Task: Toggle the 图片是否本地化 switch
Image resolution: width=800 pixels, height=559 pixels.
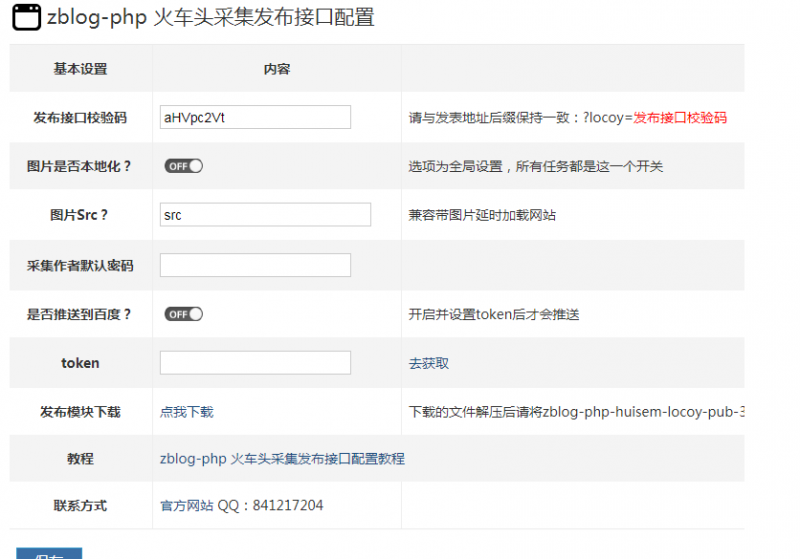Action: tap(184, 166)
